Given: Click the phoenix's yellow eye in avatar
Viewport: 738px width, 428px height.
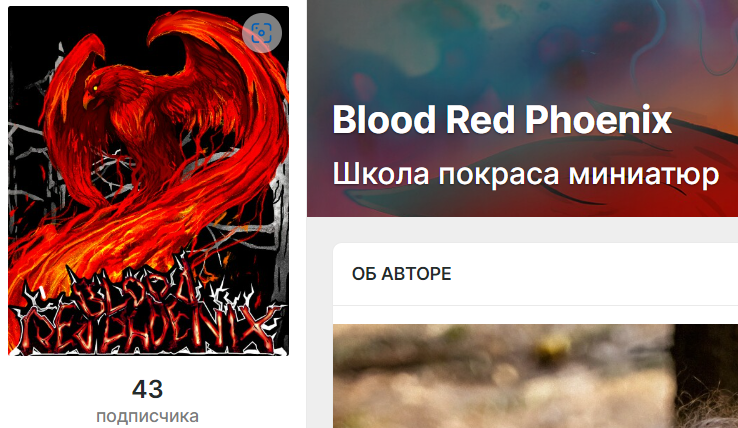Looking at the screenshot, I should click(x=96, y=88).
